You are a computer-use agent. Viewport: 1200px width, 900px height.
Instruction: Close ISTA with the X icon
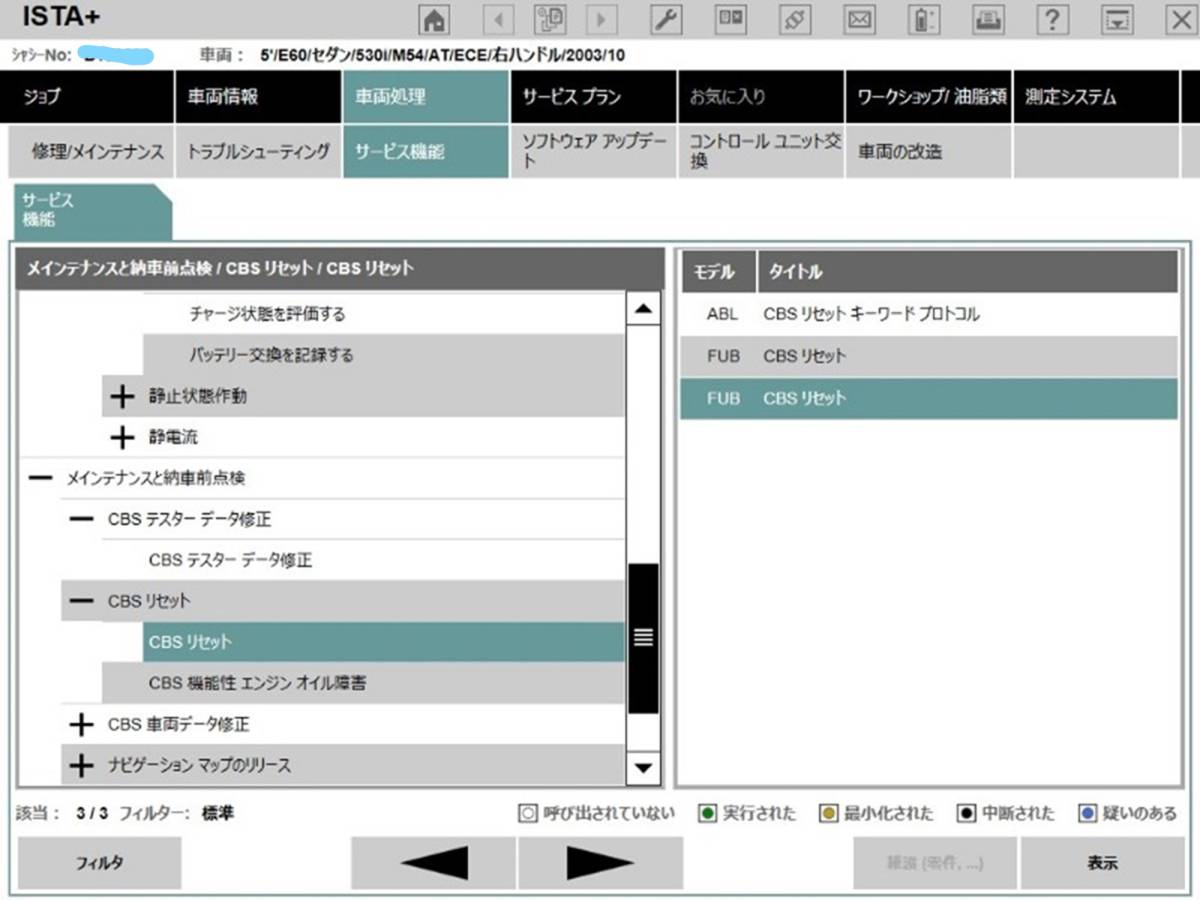click(1181, 19)
